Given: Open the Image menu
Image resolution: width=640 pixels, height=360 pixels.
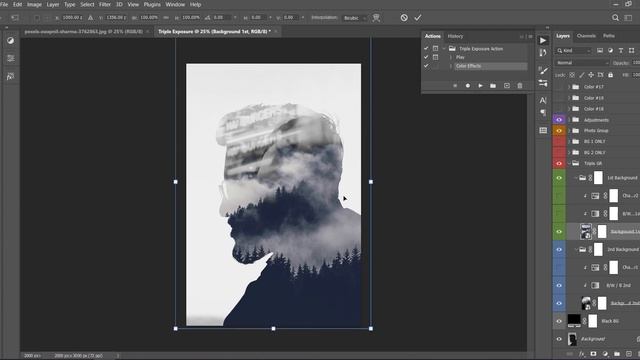Looking at the screenshot, I should pyautogui.click(x=34, y=4).
